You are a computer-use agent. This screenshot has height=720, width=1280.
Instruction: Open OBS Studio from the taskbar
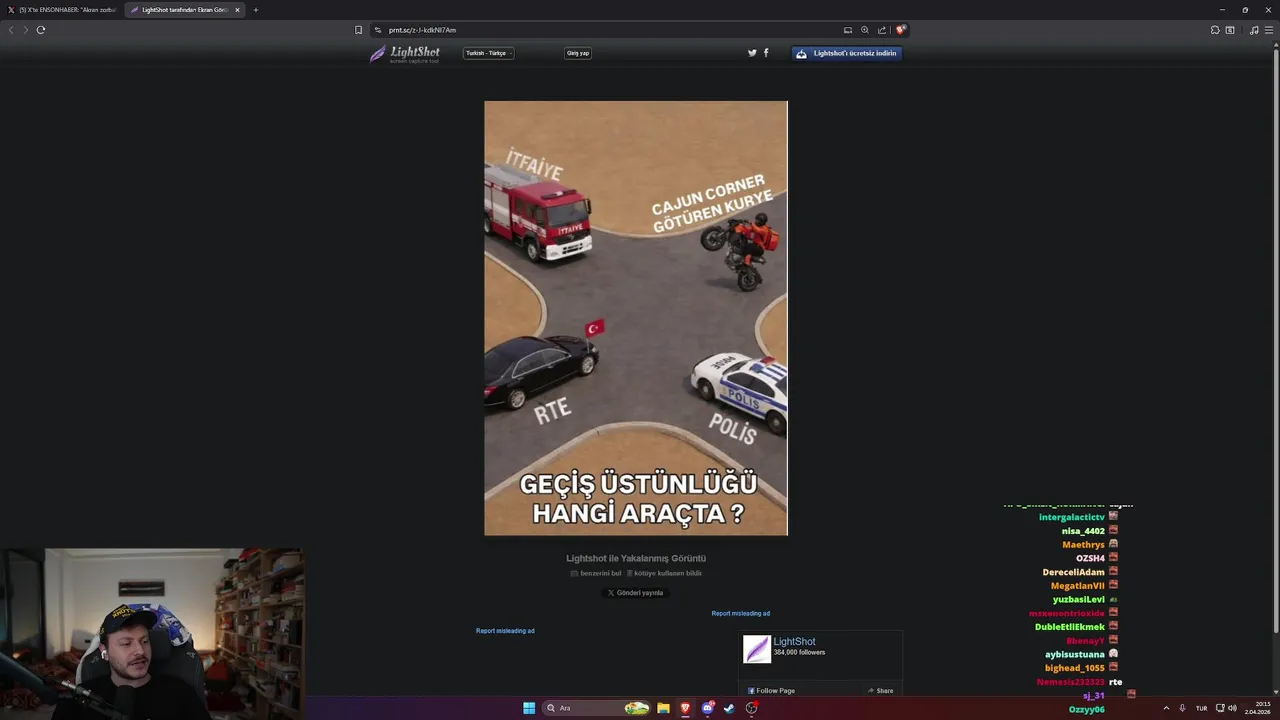(x=752, y=708)
